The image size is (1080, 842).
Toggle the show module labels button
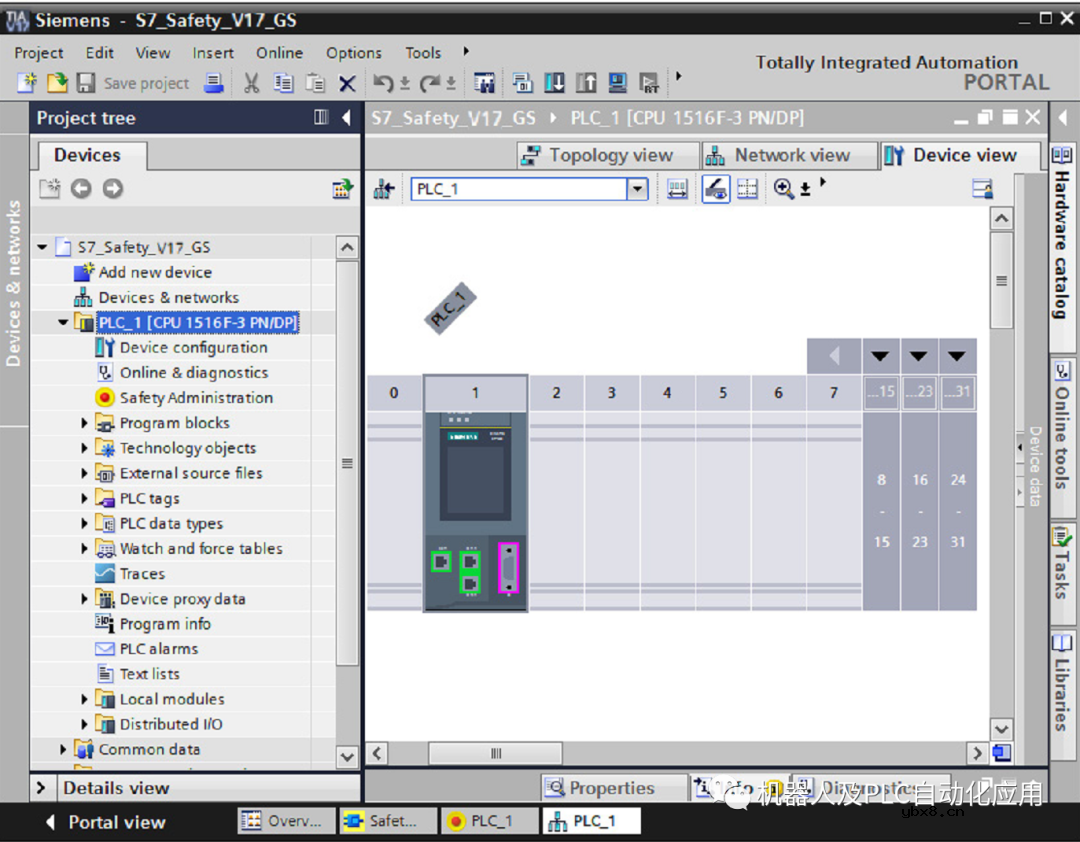tap(715, 189)
